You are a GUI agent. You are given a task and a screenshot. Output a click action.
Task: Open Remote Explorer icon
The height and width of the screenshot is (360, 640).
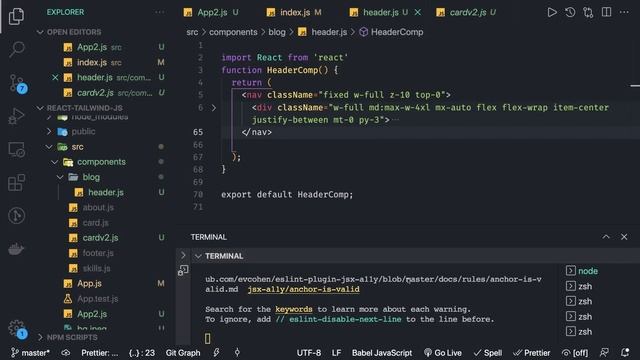click(16, 149)
